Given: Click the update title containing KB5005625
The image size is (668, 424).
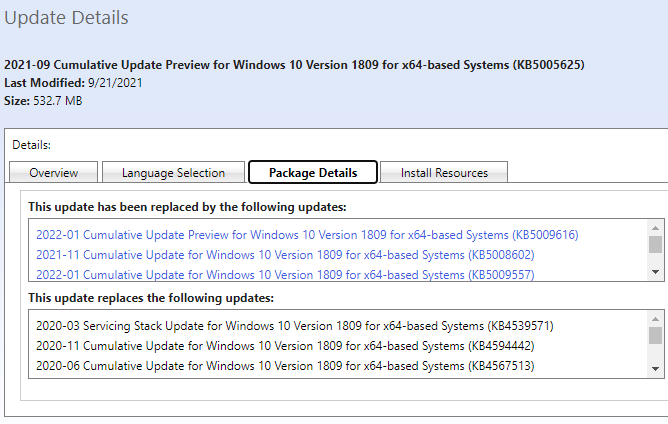Looking at the screenshot, I should point(294,65).
